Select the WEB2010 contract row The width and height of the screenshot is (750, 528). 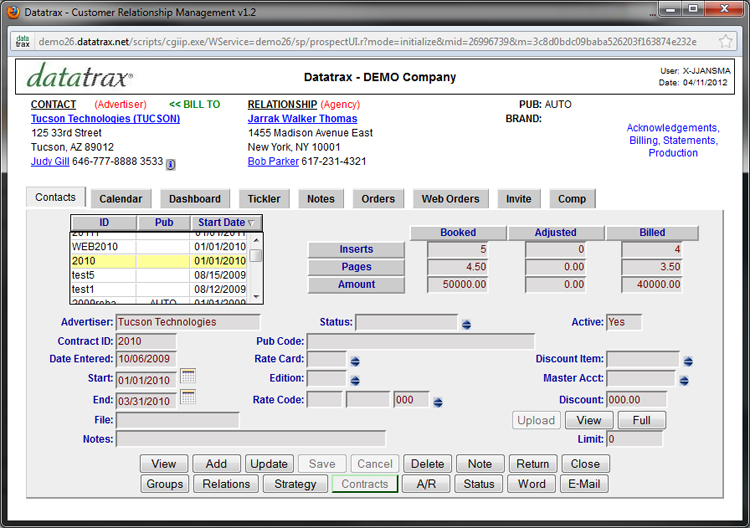pyautogui.click(x=159, y=246)
